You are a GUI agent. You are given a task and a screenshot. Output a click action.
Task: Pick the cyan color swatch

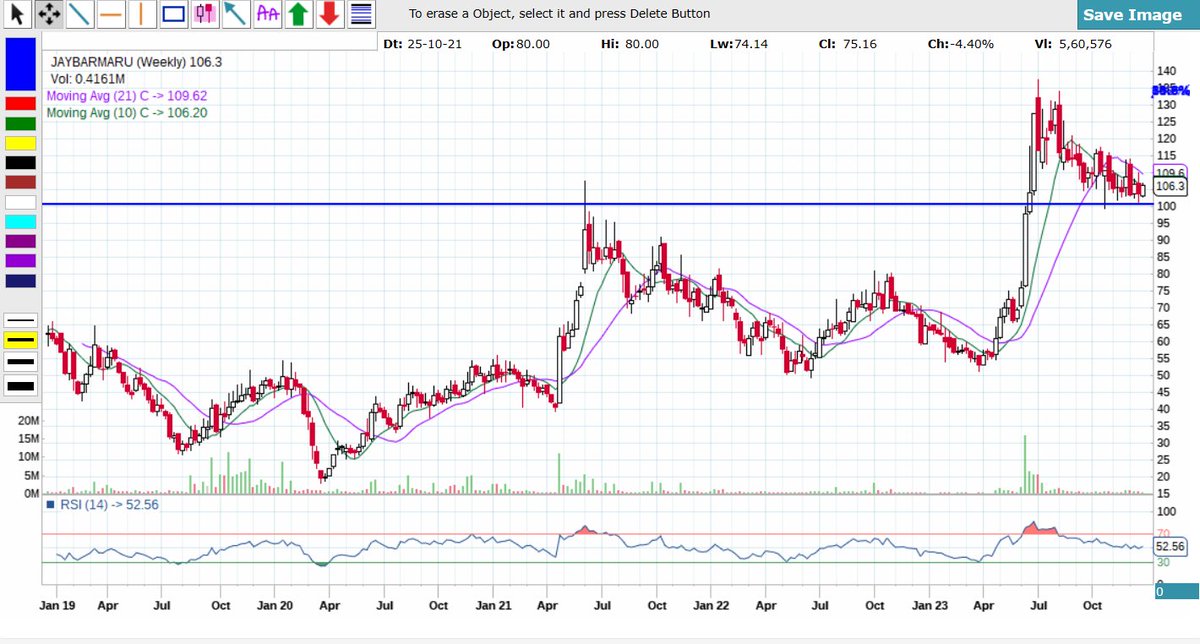21,221
